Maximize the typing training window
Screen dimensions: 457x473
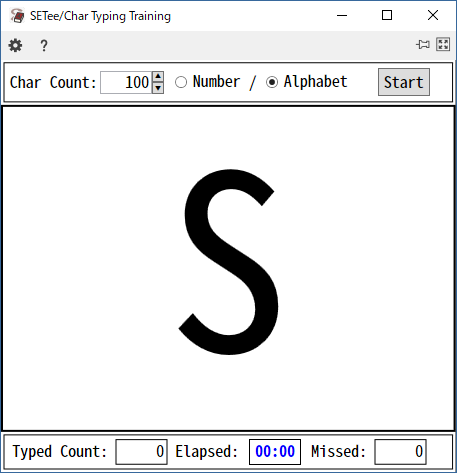(x=387, y=15)
